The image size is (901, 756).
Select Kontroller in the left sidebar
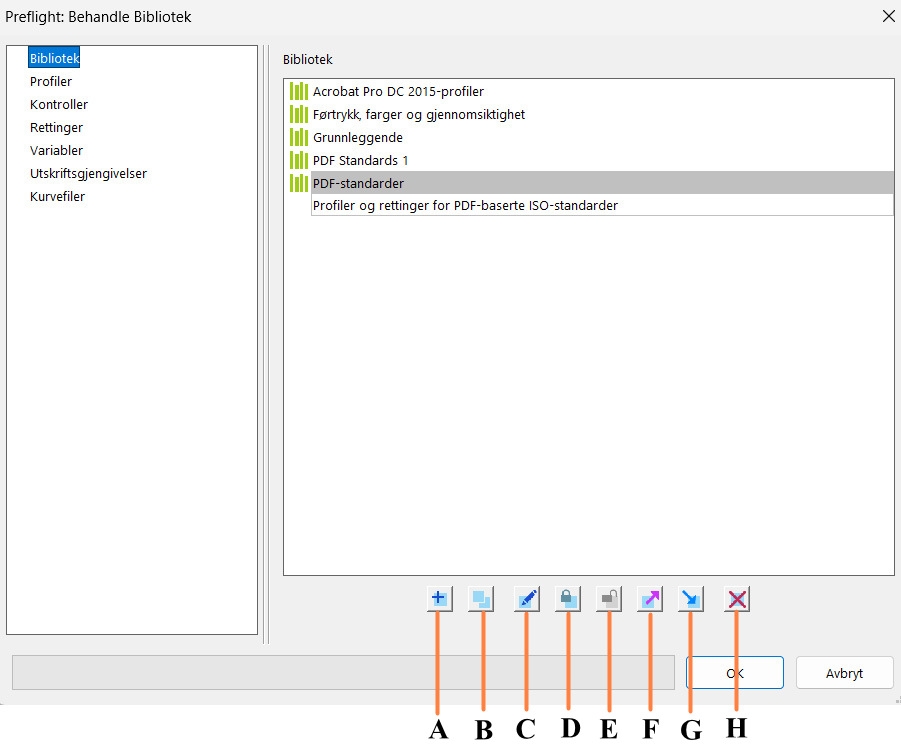[58, 104]
